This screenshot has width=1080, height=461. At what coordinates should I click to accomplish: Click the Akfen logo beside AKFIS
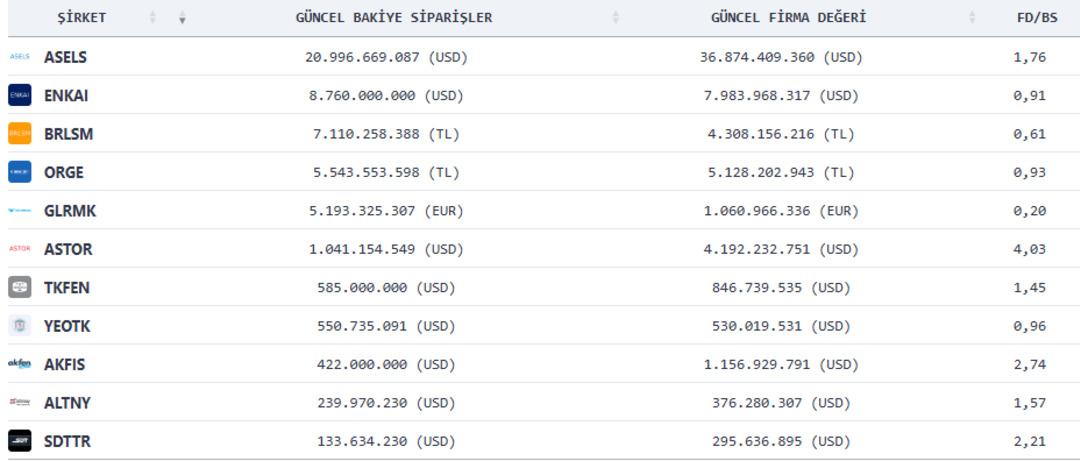(x=20, y=364)
